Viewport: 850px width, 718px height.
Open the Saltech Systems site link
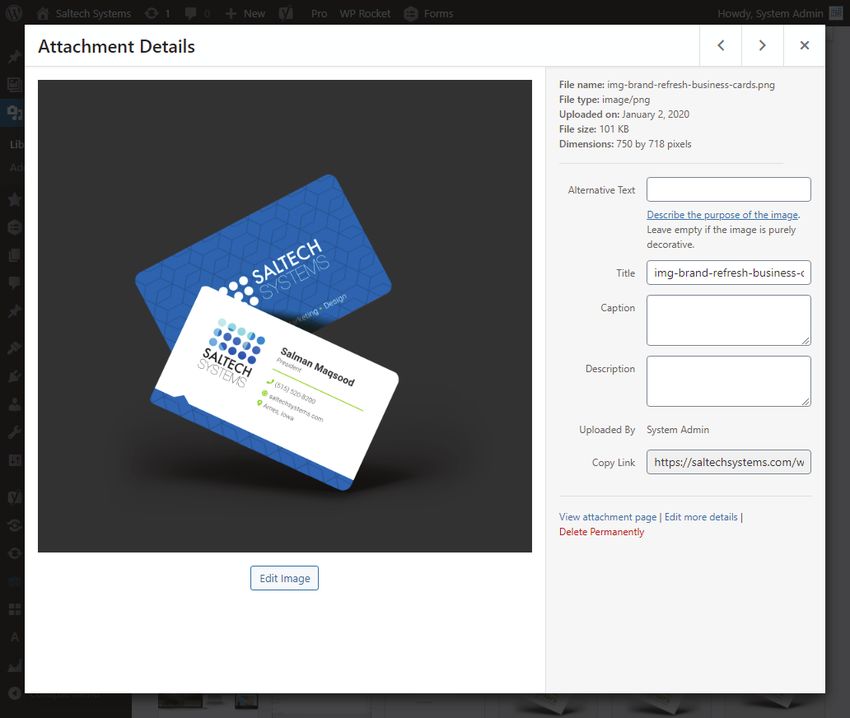pyautogui.click(x=84, y=14)
